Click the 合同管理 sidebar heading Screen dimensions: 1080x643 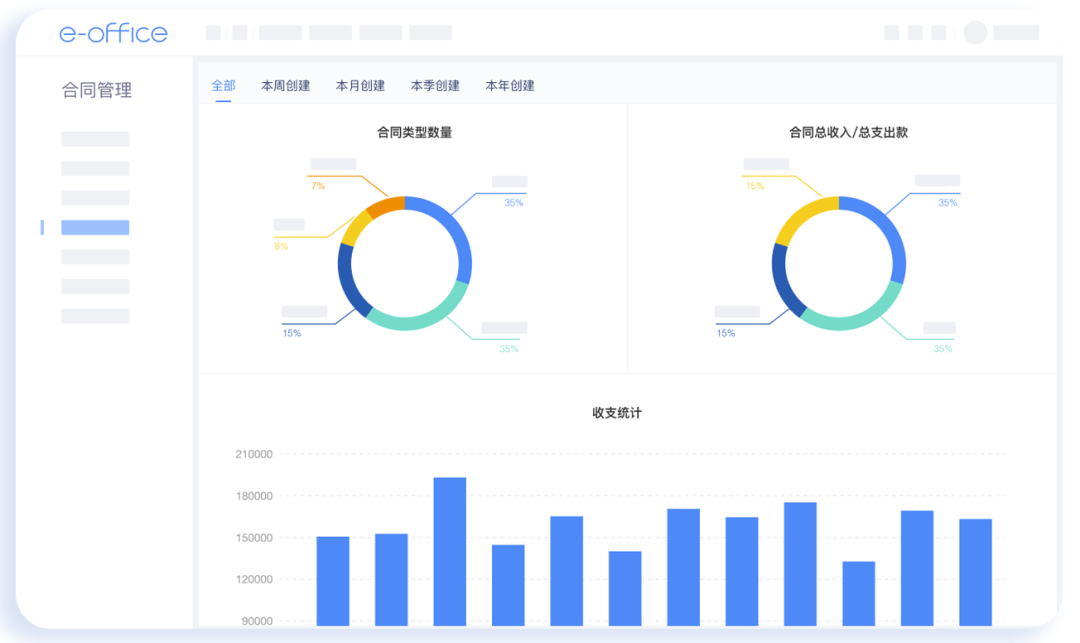(98, 90)
